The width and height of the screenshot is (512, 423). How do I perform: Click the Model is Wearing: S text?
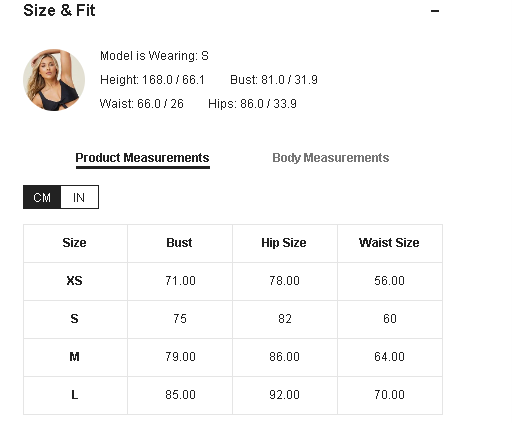click(x=154, y=56)
